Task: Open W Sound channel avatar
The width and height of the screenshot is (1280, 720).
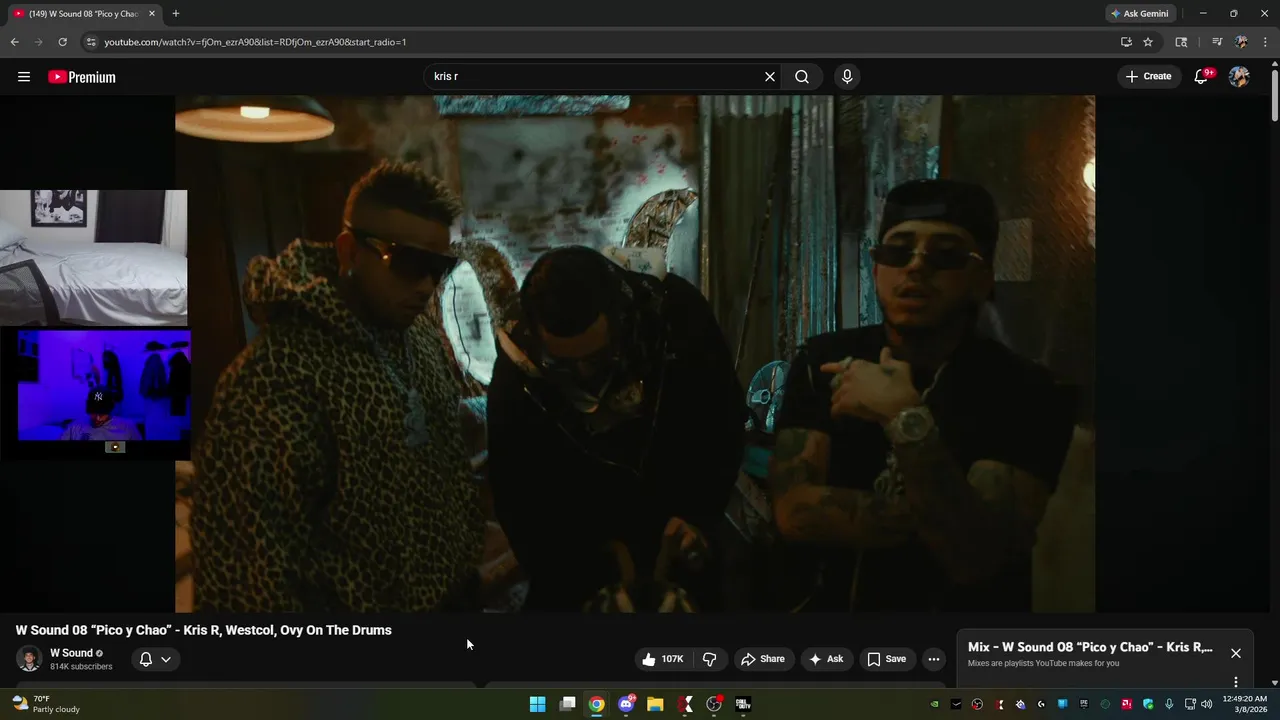Action: [x=29, y=659]
